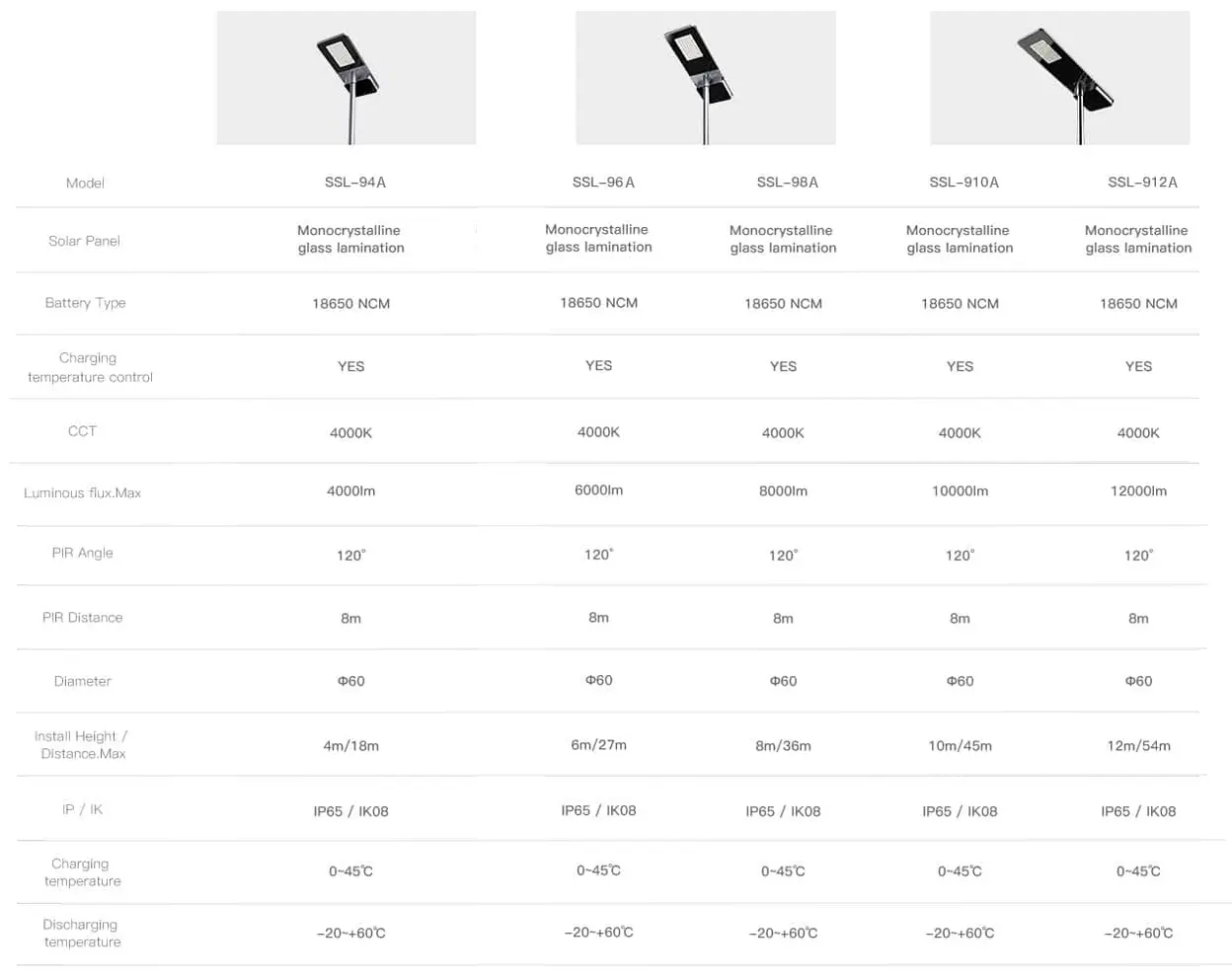Select the Battery Type row label
This screenshot has height=979, width=1232.
coord(85,303)
